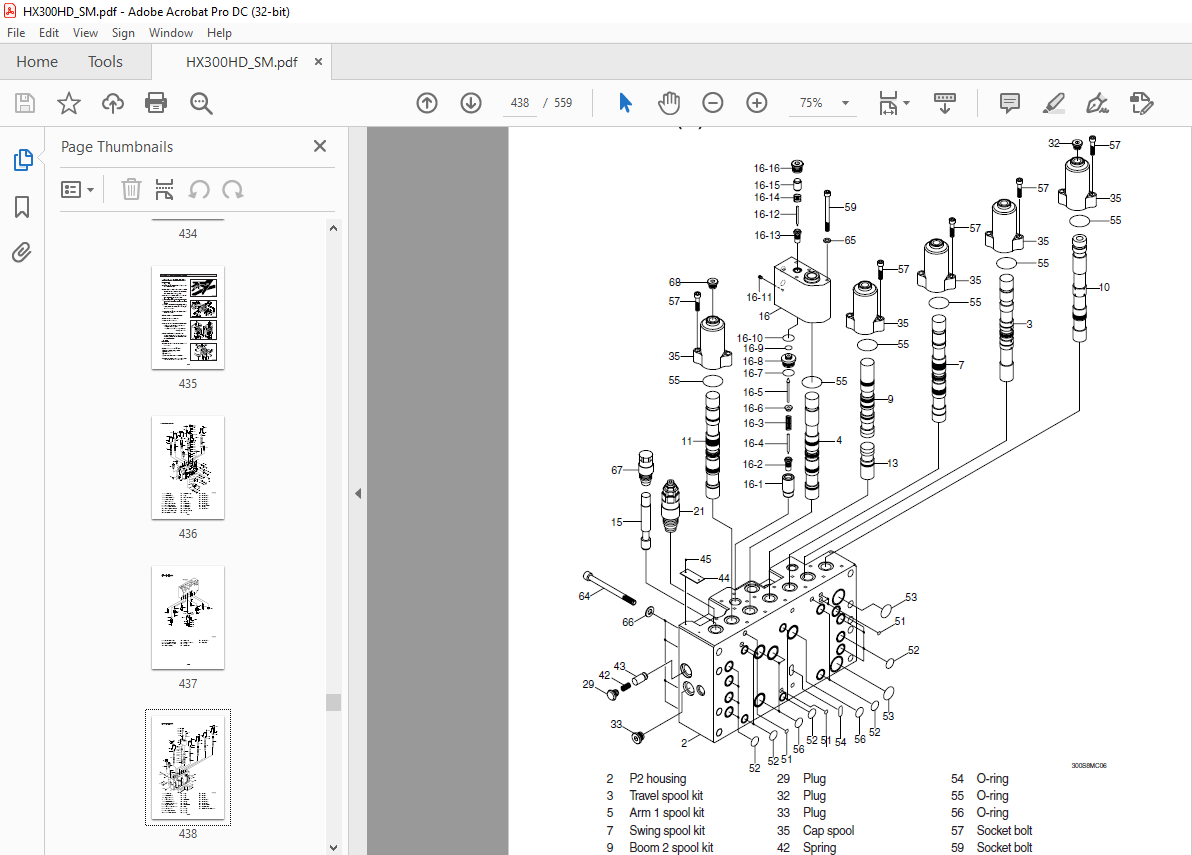The height and width of the screenshot is (855, 1192).
Task: Open the find text magnifier tool
Action: [x=201, y=103]
